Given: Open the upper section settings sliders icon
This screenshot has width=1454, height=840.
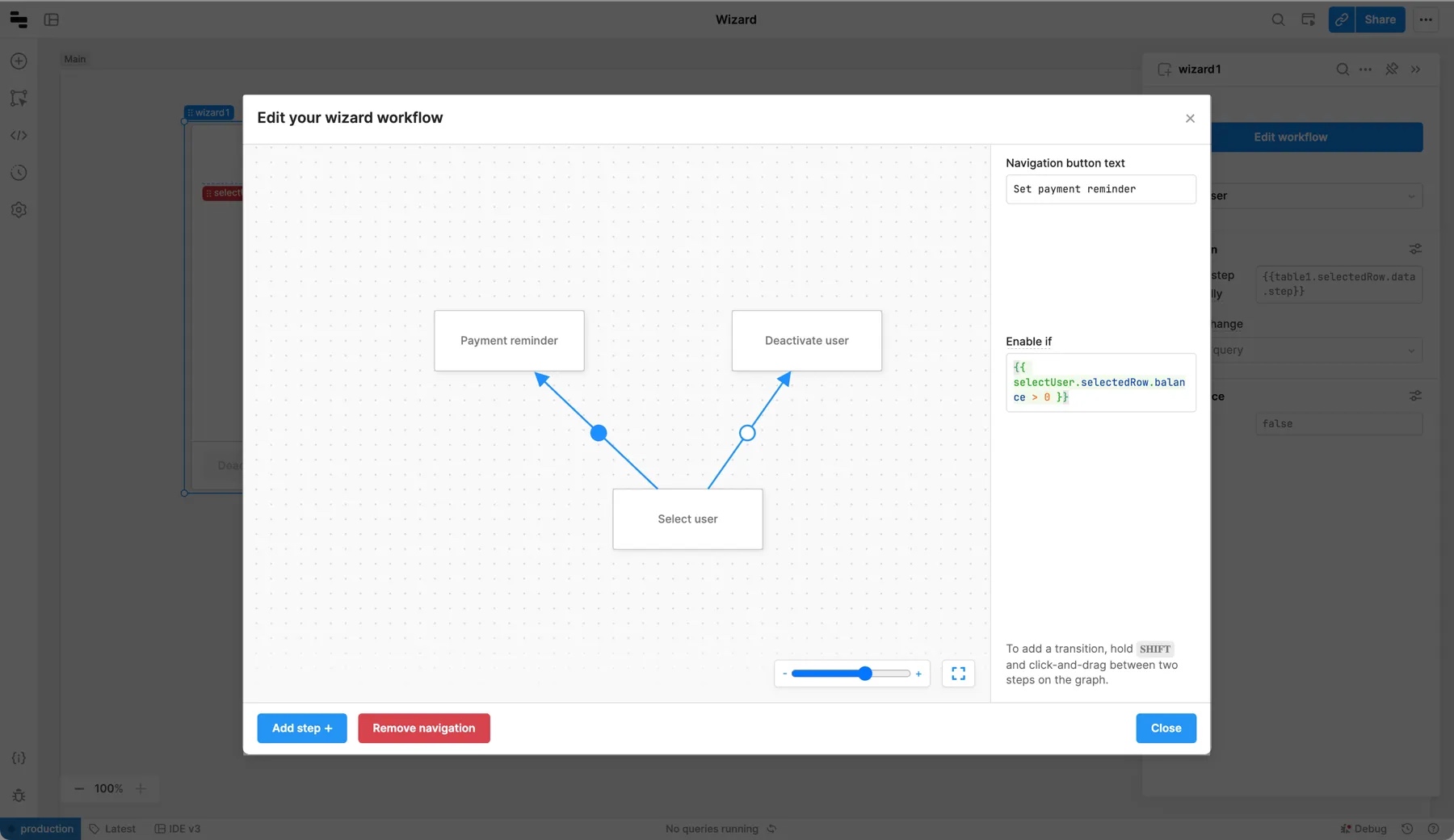Looking at the screenshot, I should 1415,250.
